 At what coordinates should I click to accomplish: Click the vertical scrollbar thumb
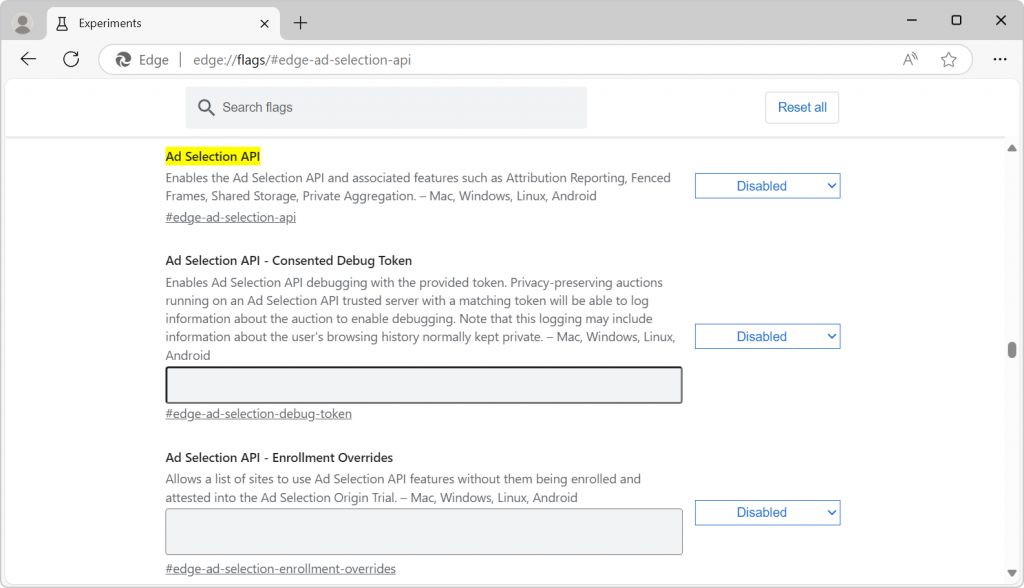click(1012, 349)
